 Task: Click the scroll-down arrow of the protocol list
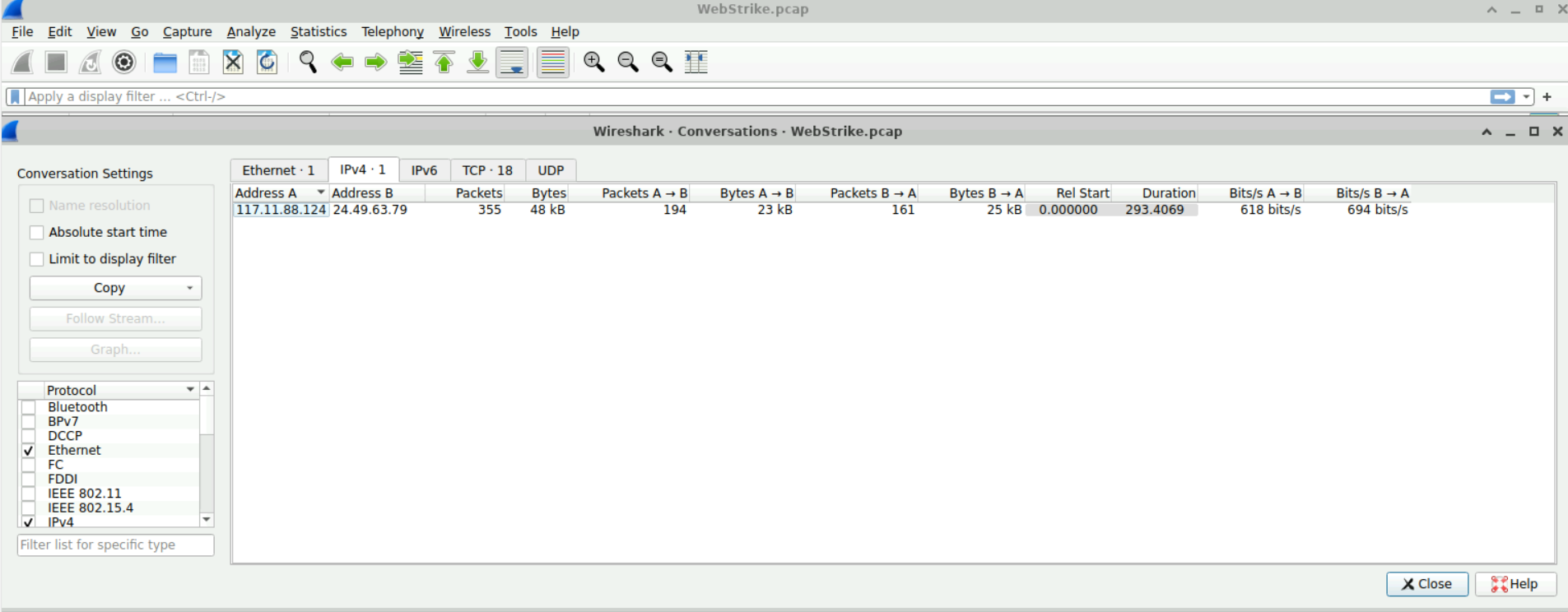[x=207, y=520]
